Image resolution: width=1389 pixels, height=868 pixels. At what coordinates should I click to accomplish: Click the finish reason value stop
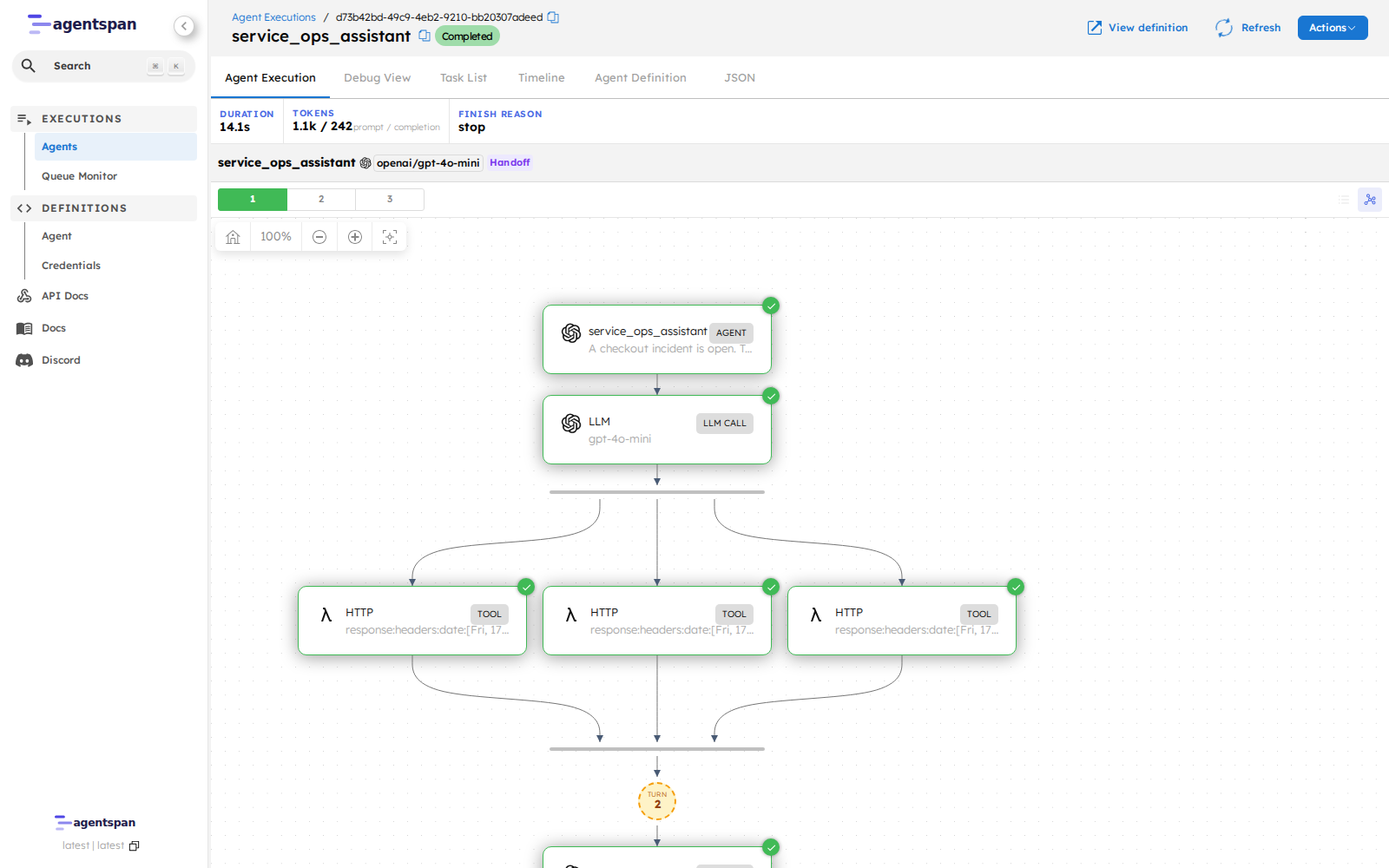coord(471,128)
